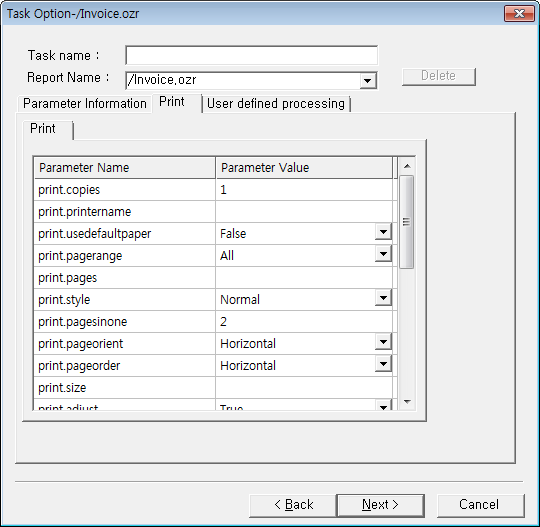Cancel the Task Option dialog
The height and width of the screenshot is (527, 540).
point(480,505)
